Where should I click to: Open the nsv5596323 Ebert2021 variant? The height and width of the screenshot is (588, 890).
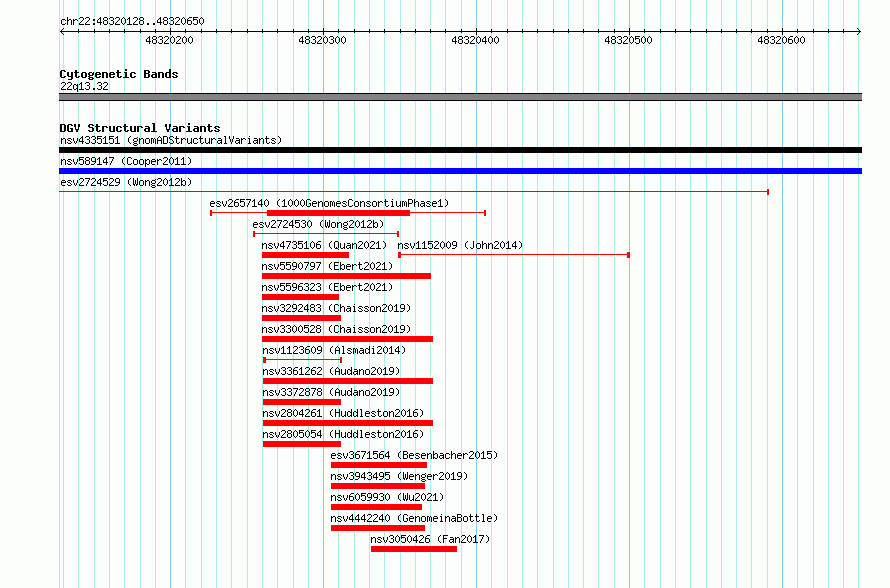tap(327, 287)
